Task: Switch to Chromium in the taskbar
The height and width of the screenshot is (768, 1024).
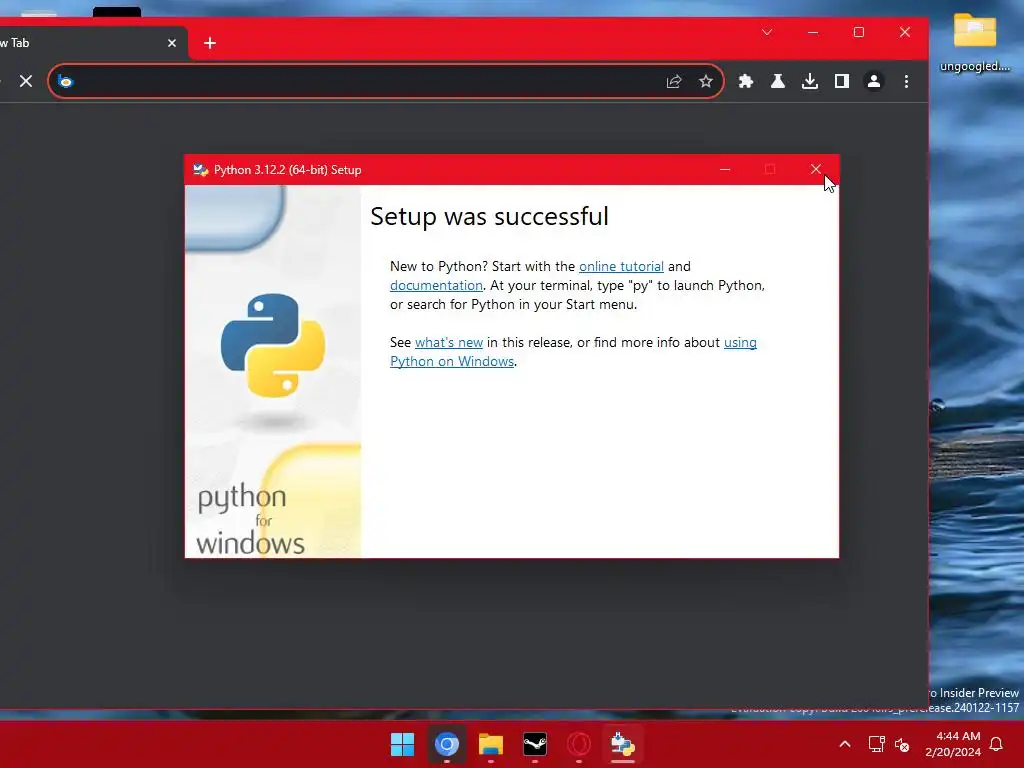Action: point(447,744)
